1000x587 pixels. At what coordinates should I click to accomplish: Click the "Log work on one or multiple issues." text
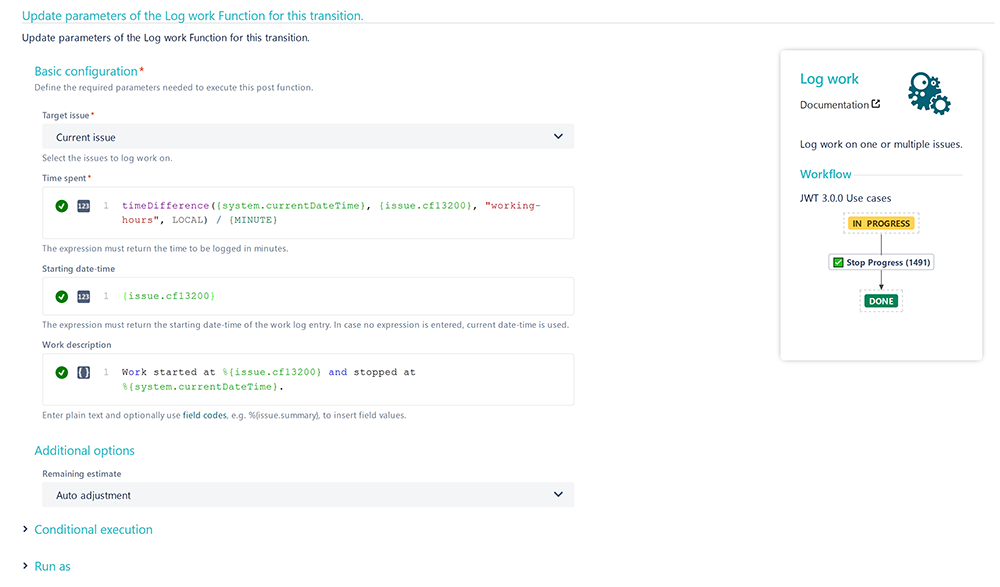[881, 144]
